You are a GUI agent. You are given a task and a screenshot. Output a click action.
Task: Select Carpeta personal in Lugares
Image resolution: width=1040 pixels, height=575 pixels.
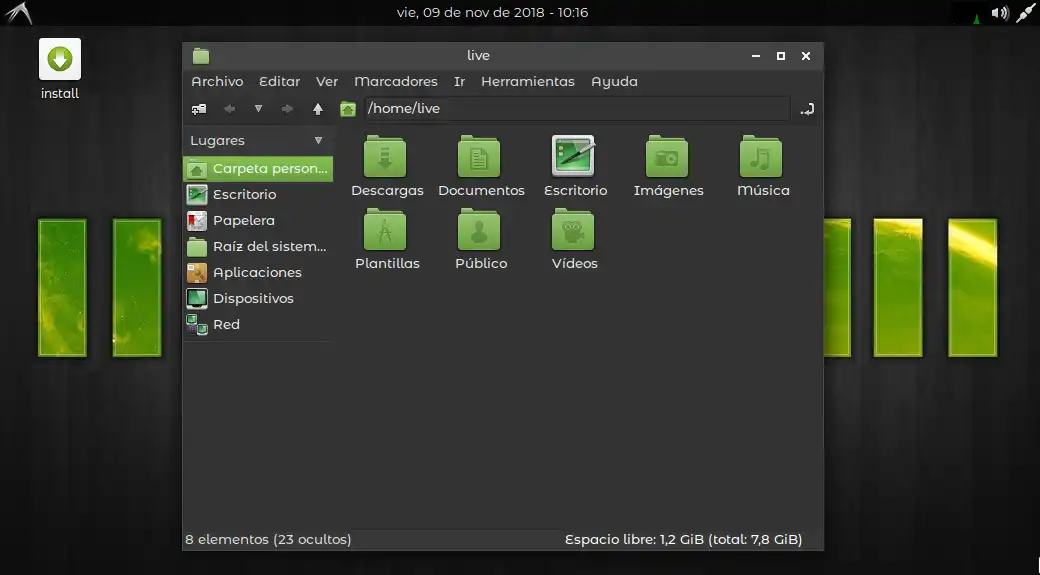[x=258, y=168]
